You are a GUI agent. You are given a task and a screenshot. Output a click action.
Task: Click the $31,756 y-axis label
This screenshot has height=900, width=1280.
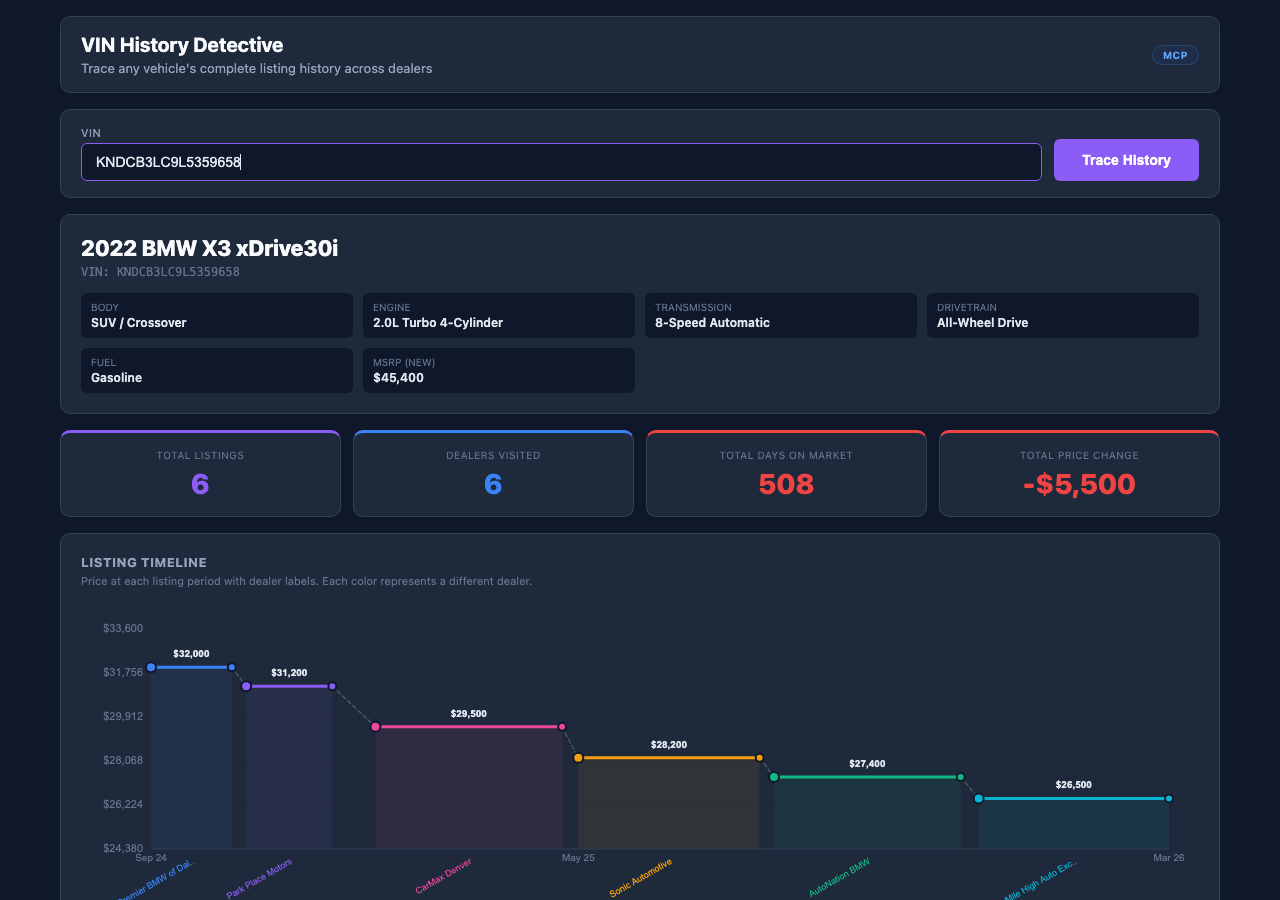[123, 672]
